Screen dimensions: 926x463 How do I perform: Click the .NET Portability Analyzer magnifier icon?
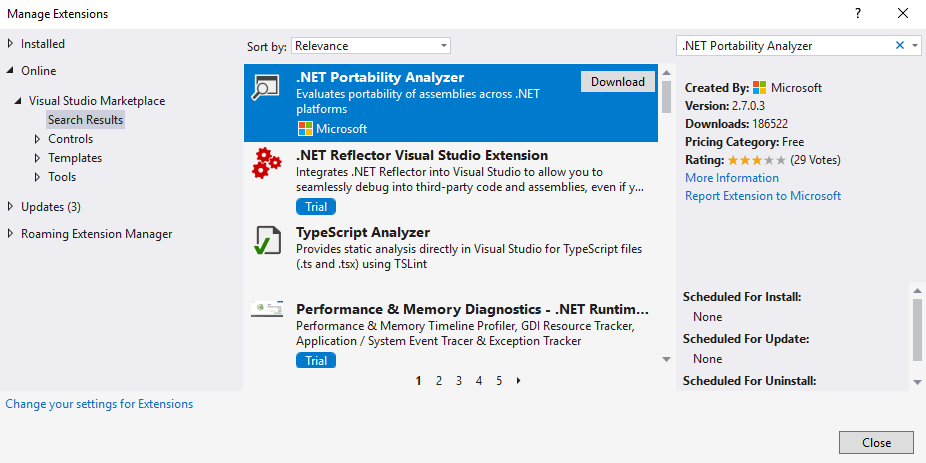pyautogui.click(x=264, y=87)
